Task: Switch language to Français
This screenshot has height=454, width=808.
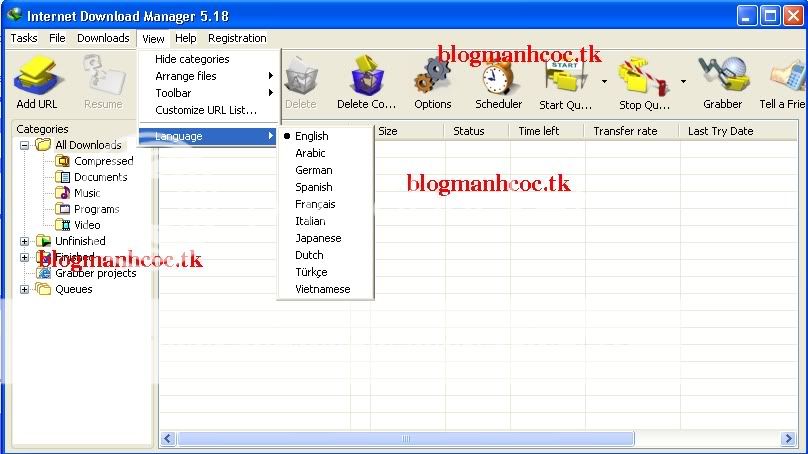Action: (325, 204)
